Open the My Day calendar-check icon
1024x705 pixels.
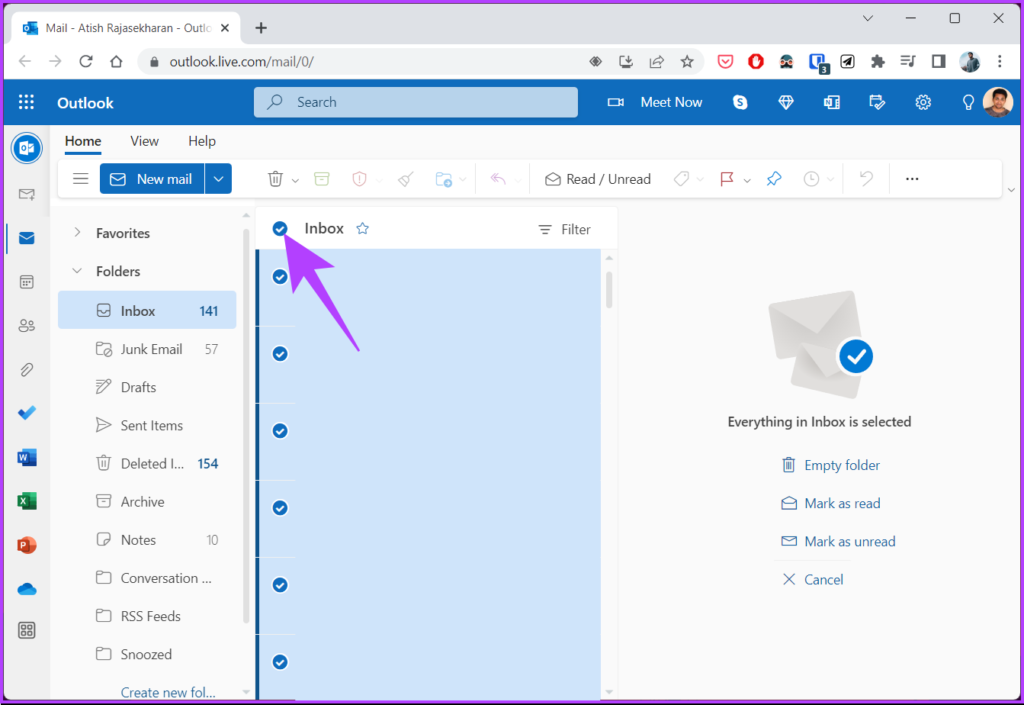[x=877, y=102]
